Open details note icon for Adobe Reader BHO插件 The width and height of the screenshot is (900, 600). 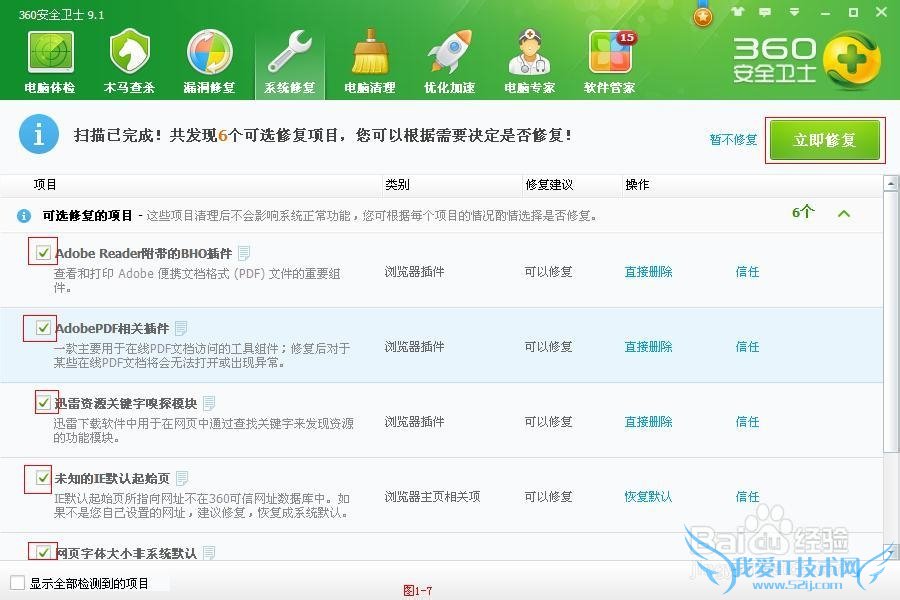click(244, 253)
